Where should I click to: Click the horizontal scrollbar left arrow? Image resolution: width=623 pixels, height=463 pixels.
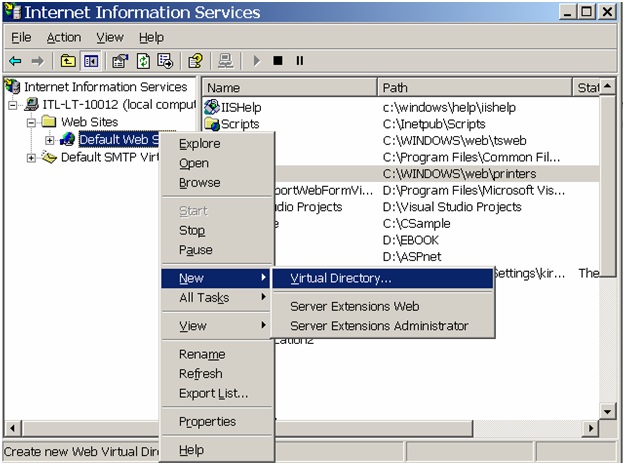coord(12,428)
